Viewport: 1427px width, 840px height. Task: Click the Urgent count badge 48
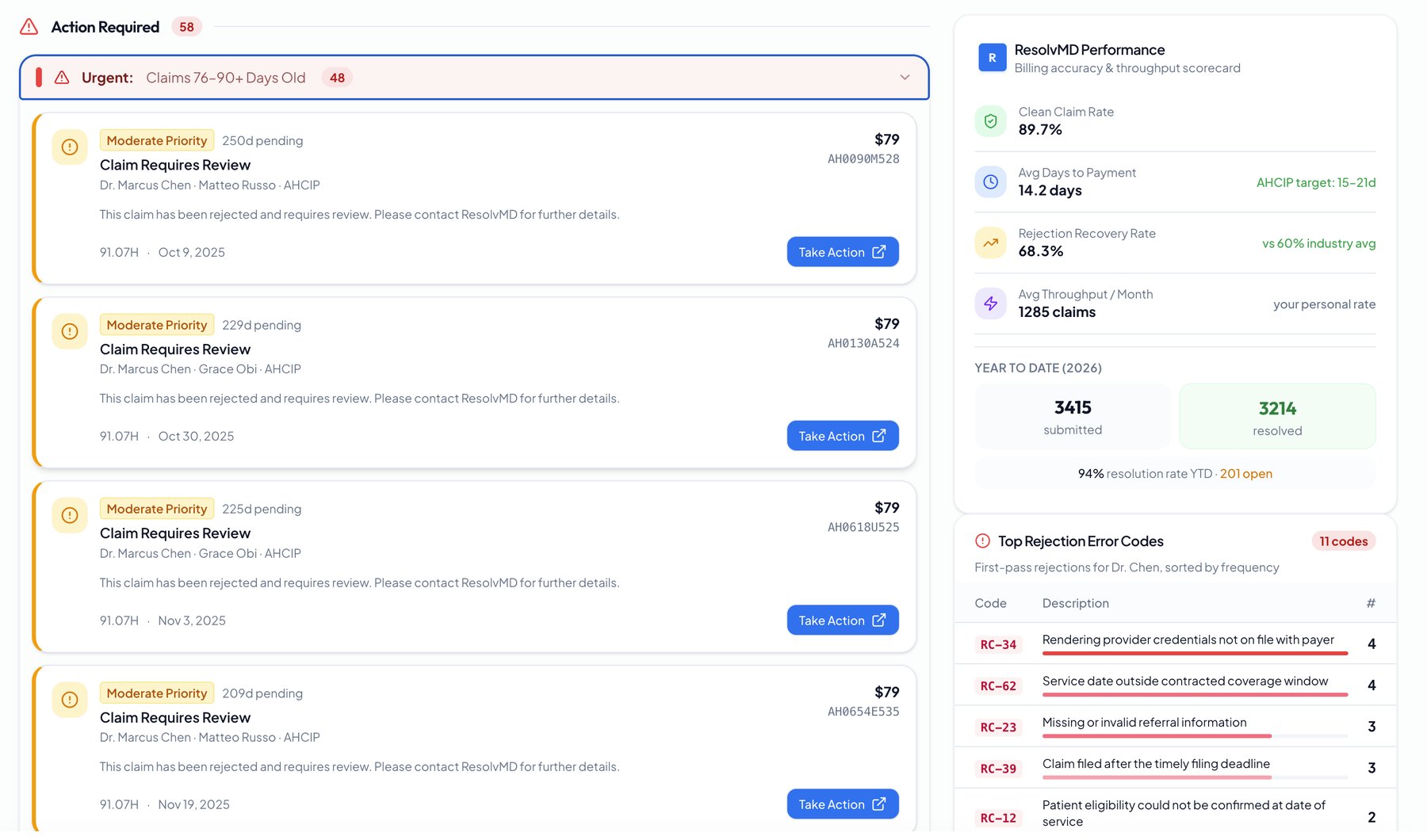click(x=337, y=78)
